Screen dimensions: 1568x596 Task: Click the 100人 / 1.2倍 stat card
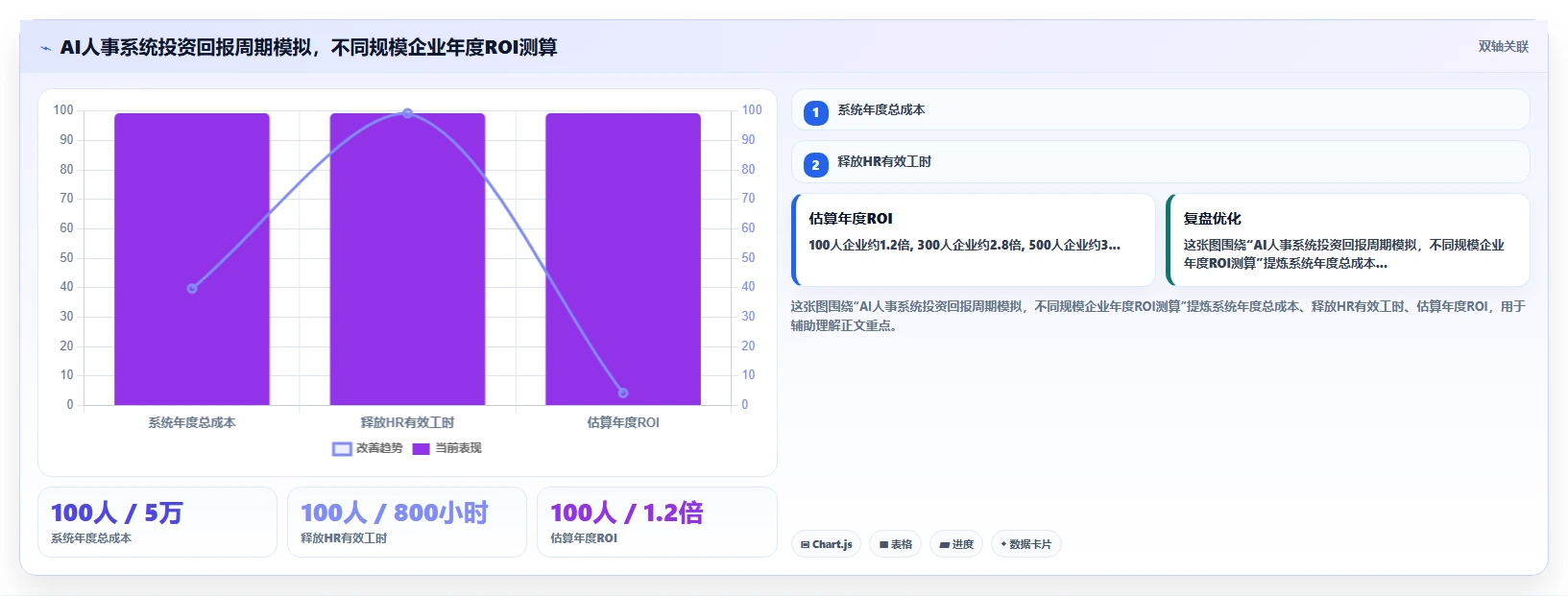[657, 522]
